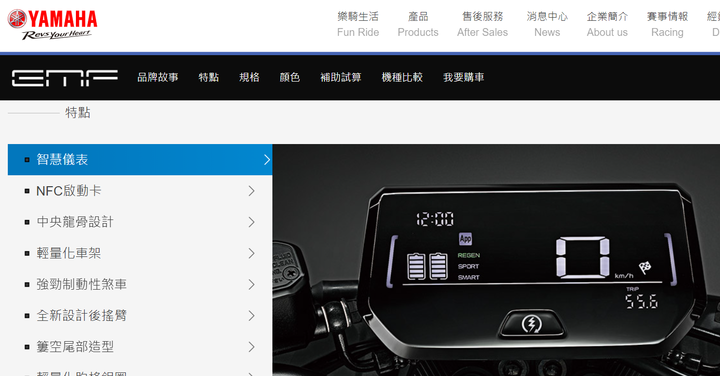Select the 中央龍骨設計 feature

(140, 222)
